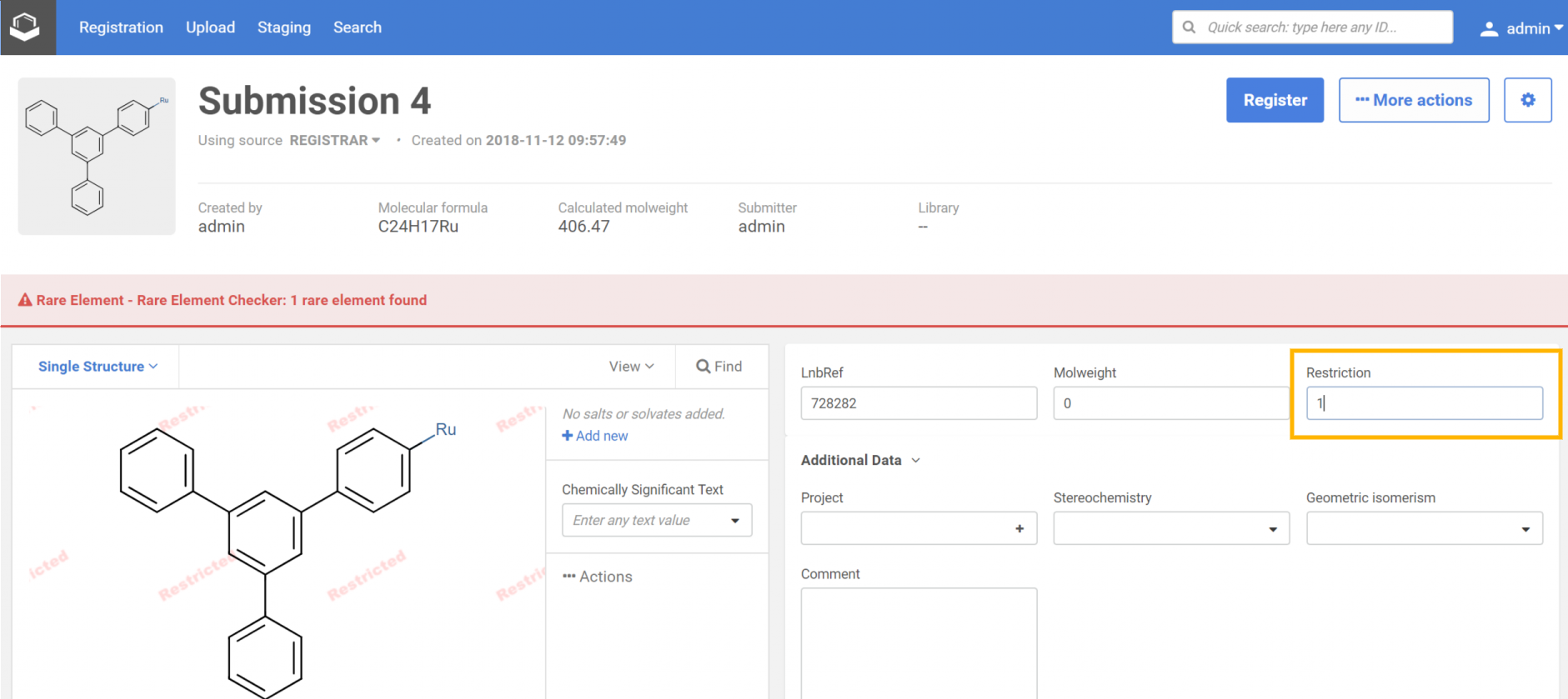Screen dimensions: 1568x699
Task: Go to the Staging page
Action: tap(283, 27)
